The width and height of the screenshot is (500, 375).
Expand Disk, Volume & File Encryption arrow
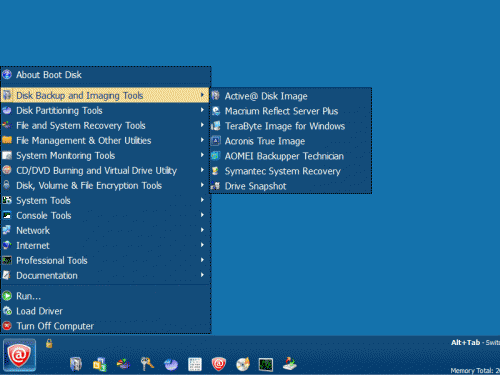coord(202,185)
